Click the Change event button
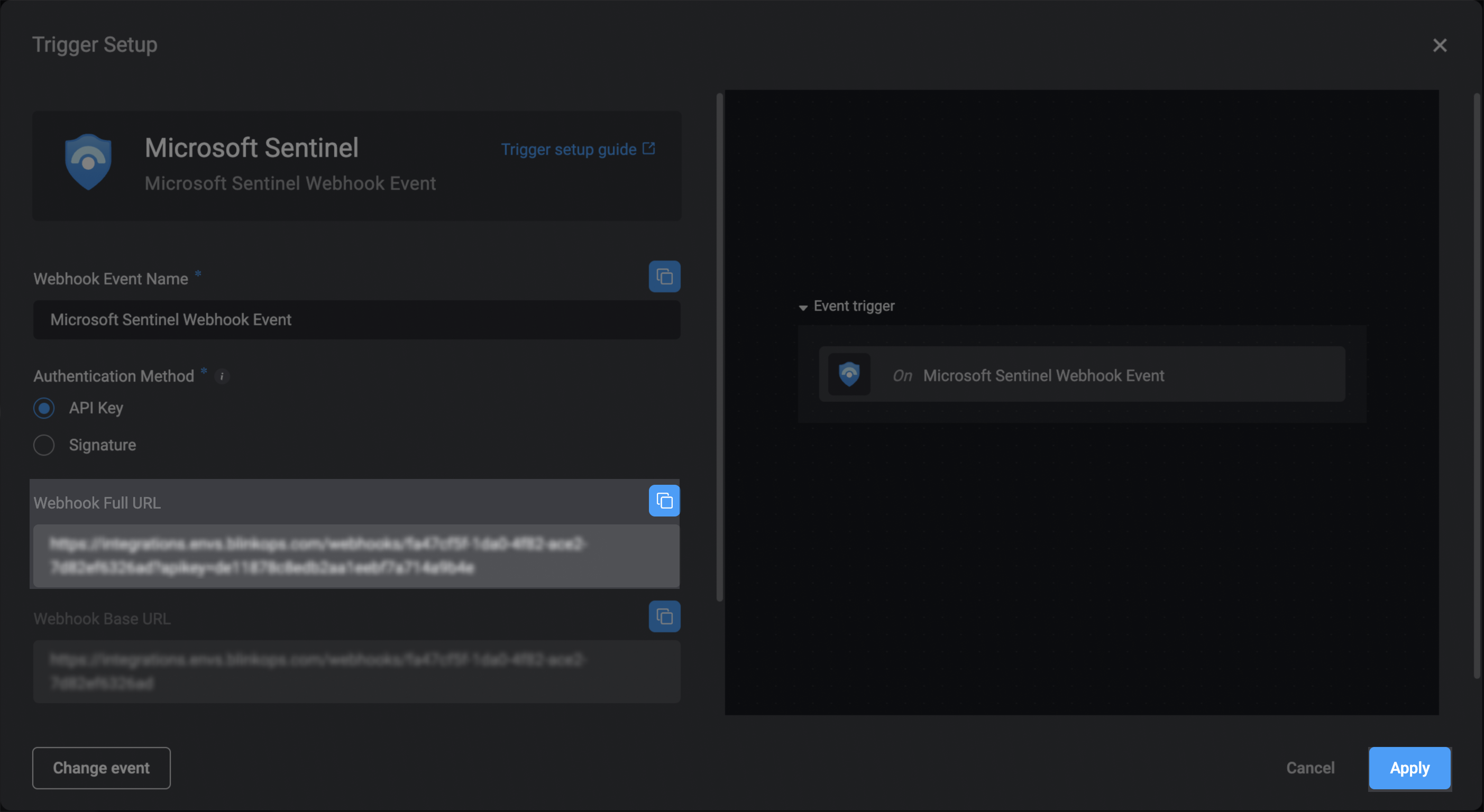This screenshot has width=1484, height=812. [102, 768]
